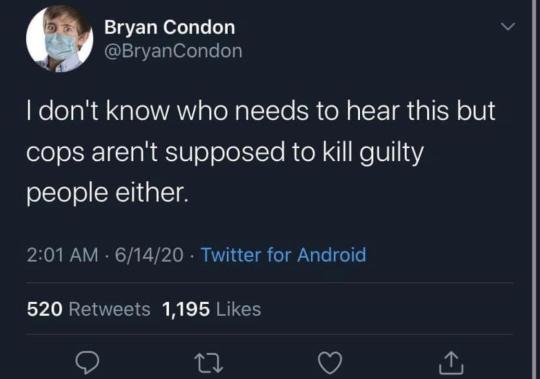540x379 pixels.
Task: Click the reply speech bubble icon
Action: click(87, 363)
